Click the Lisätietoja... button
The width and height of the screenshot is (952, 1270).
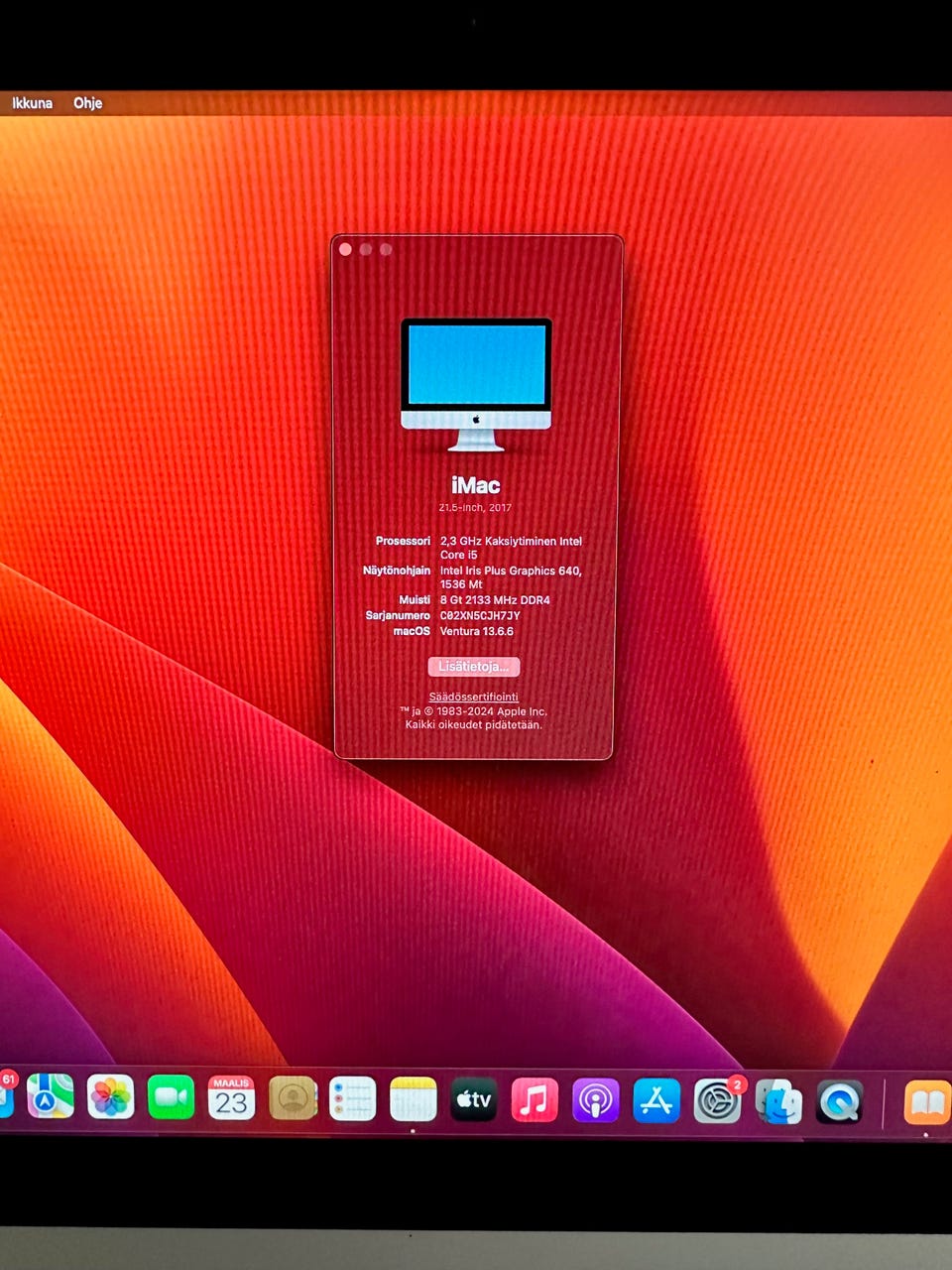tap(474, 667)
